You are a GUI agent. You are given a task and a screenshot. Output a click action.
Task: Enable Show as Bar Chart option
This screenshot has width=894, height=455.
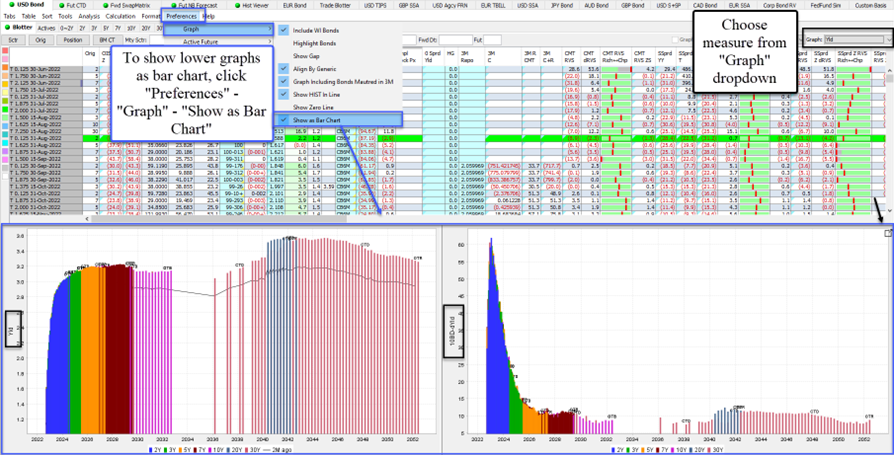pyautogui.click(x=338, y=120)
